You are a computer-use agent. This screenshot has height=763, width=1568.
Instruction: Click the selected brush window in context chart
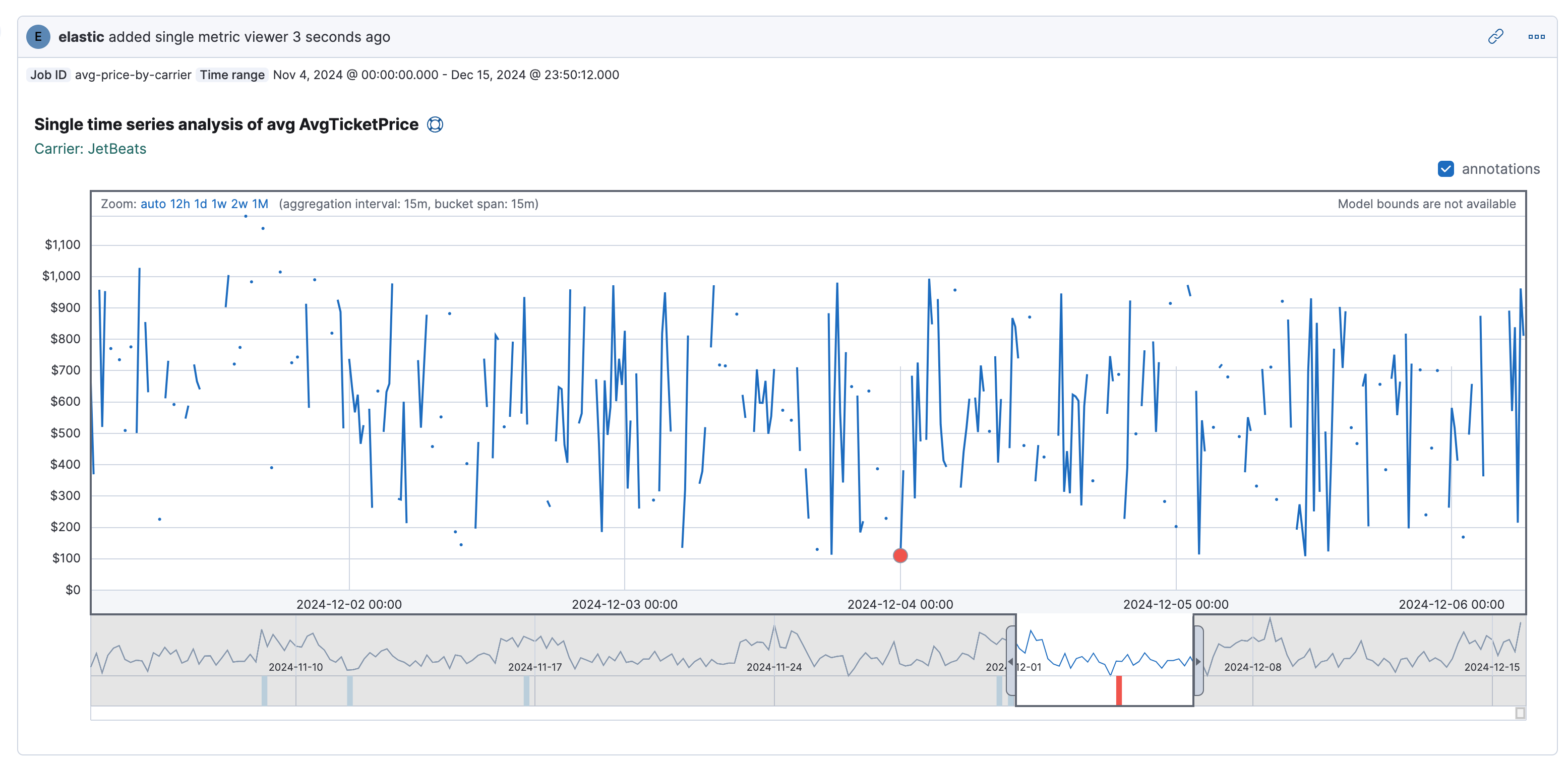click(1104, 660)
